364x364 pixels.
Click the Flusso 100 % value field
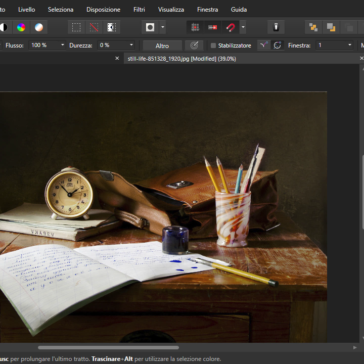(x=43, y=45)
